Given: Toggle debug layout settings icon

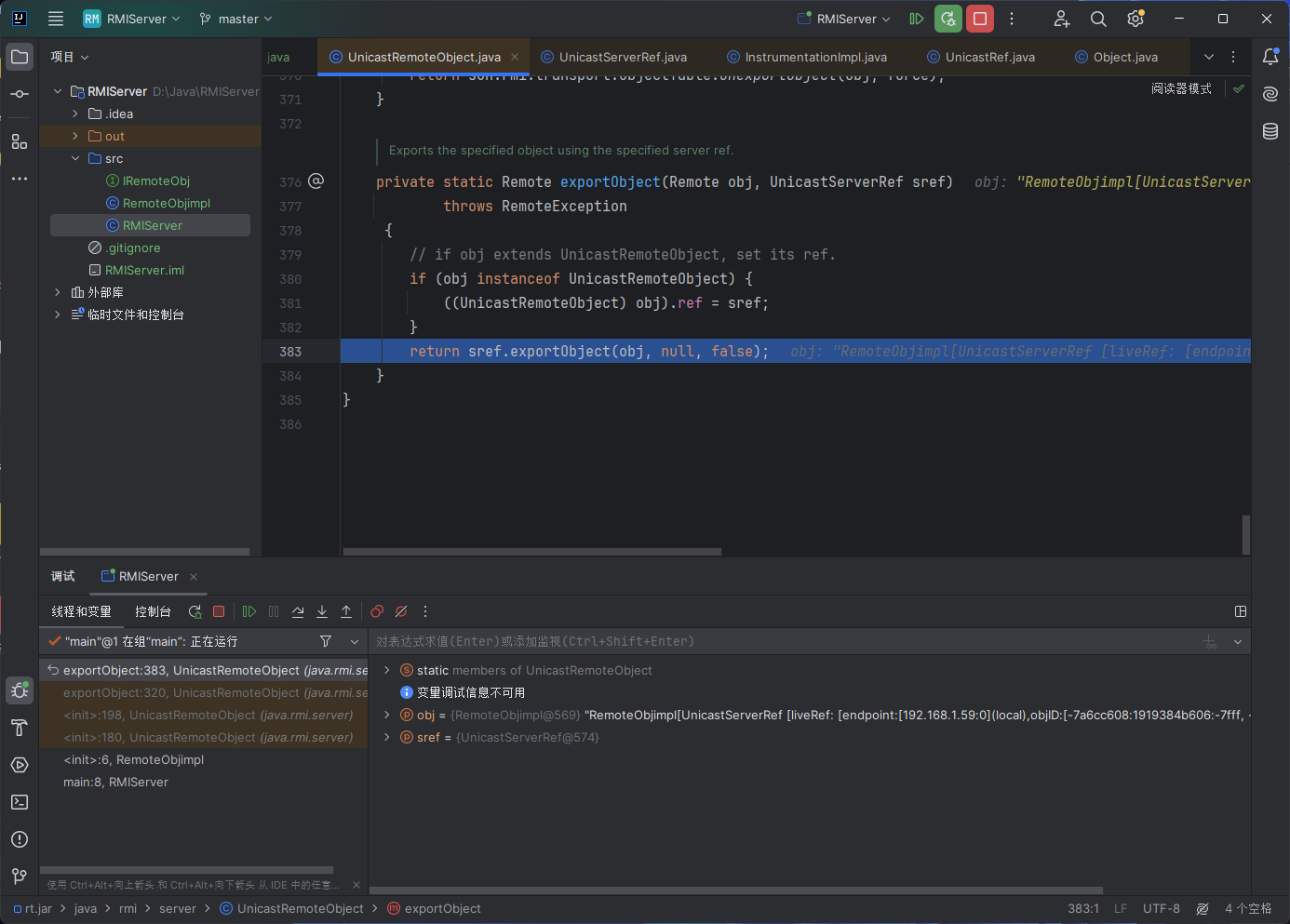Looking at the screenshot, I should point(1241,611).
